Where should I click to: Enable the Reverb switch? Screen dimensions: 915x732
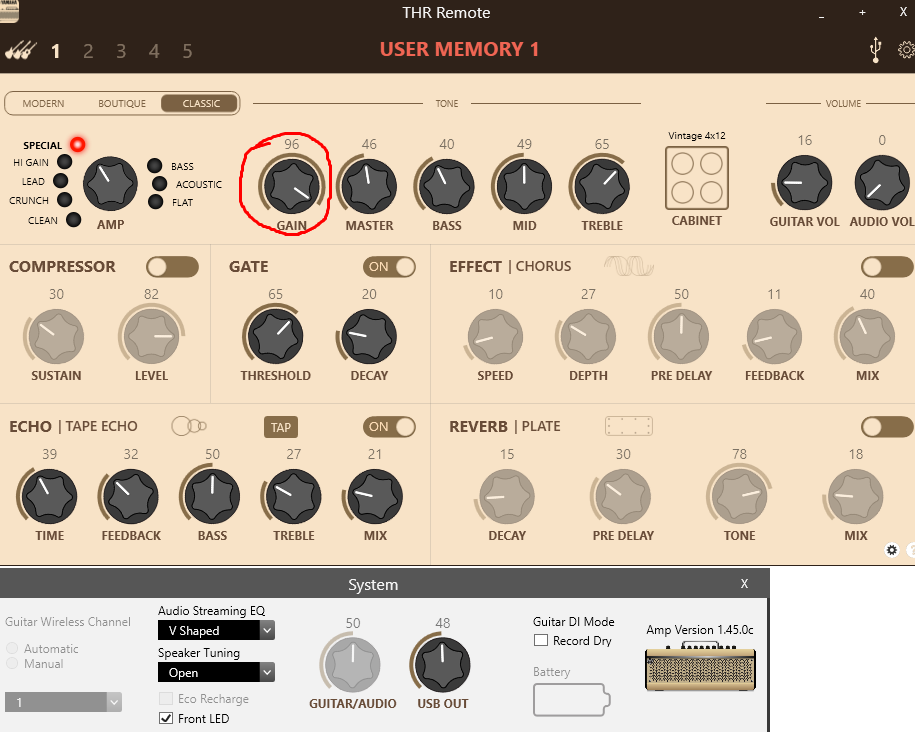click(x=887, y=427)
